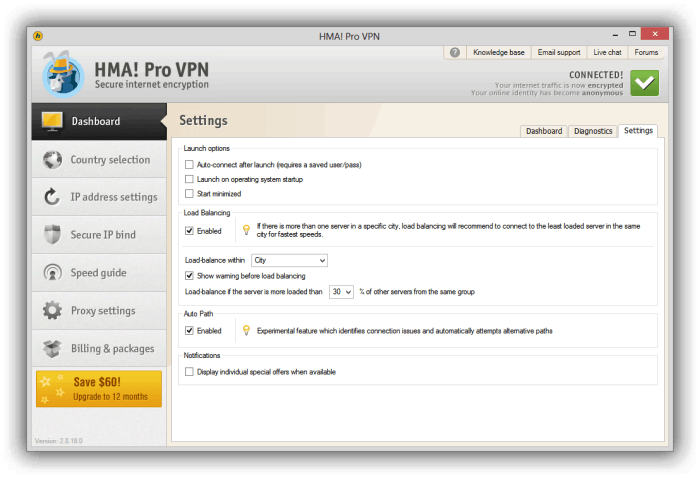700x478 pixels.
Task: Open the Speed guide section
Action: 99,273
